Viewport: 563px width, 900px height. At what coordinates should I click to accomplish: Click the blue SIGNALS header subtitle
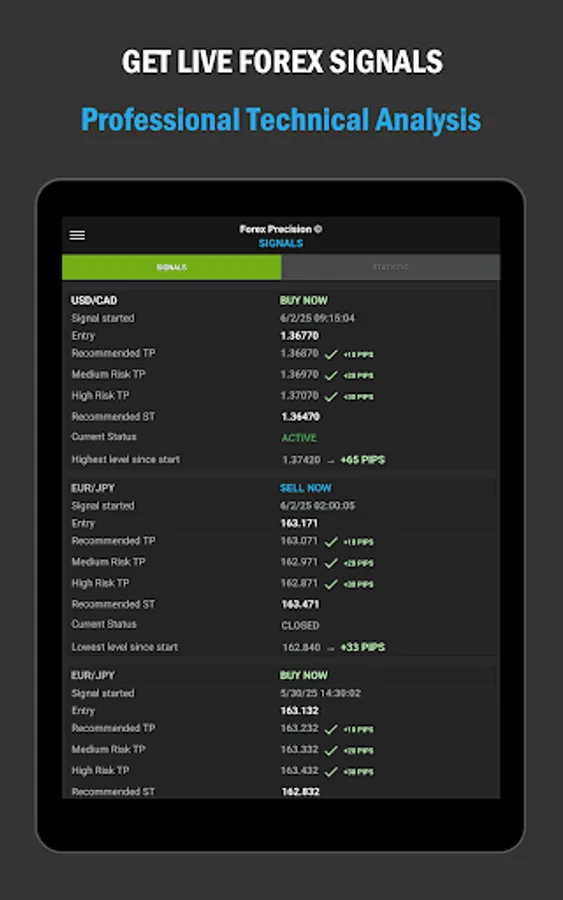(281, 243)
